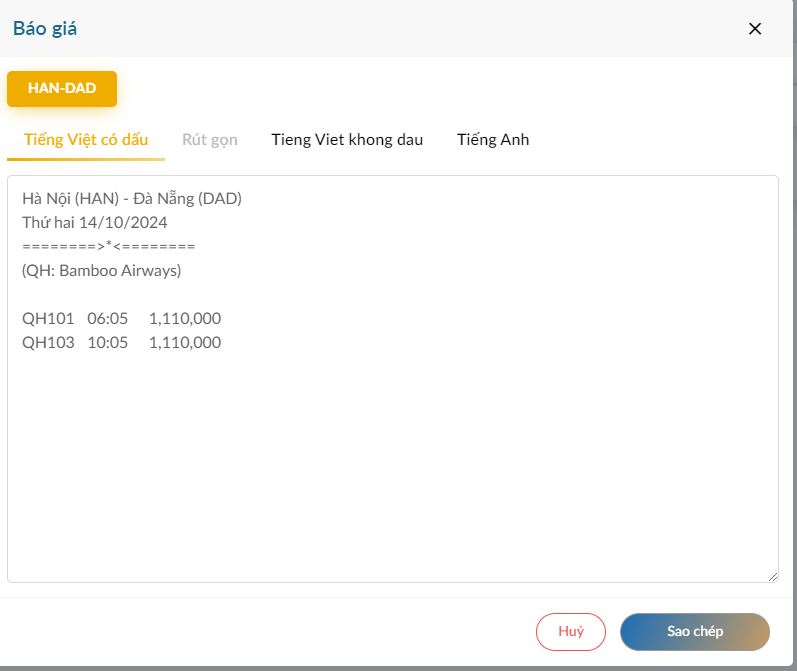Click the QH101 flight number

click(x=48, y=318)
